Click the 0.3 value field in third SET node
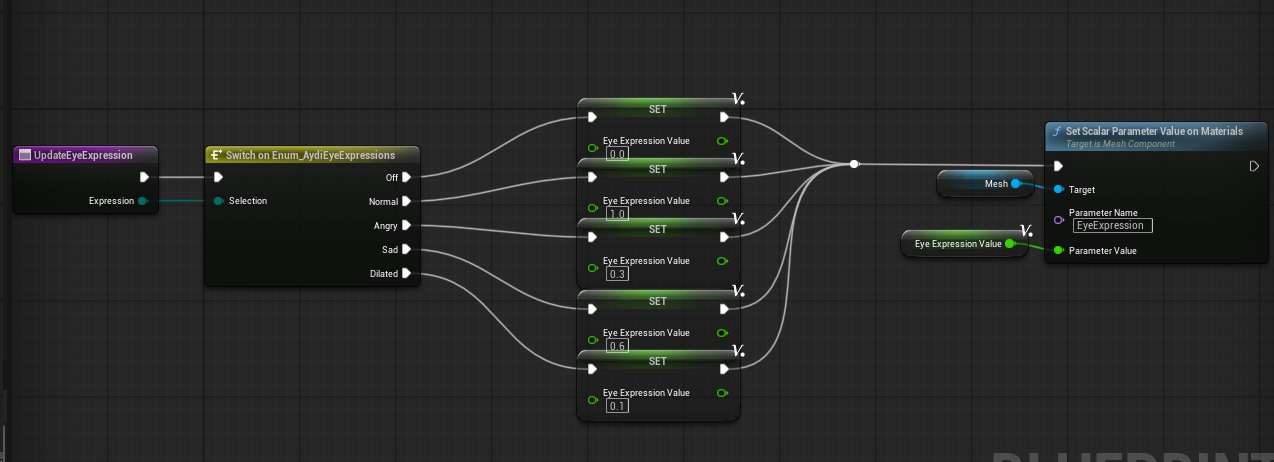 coord(618,274)
